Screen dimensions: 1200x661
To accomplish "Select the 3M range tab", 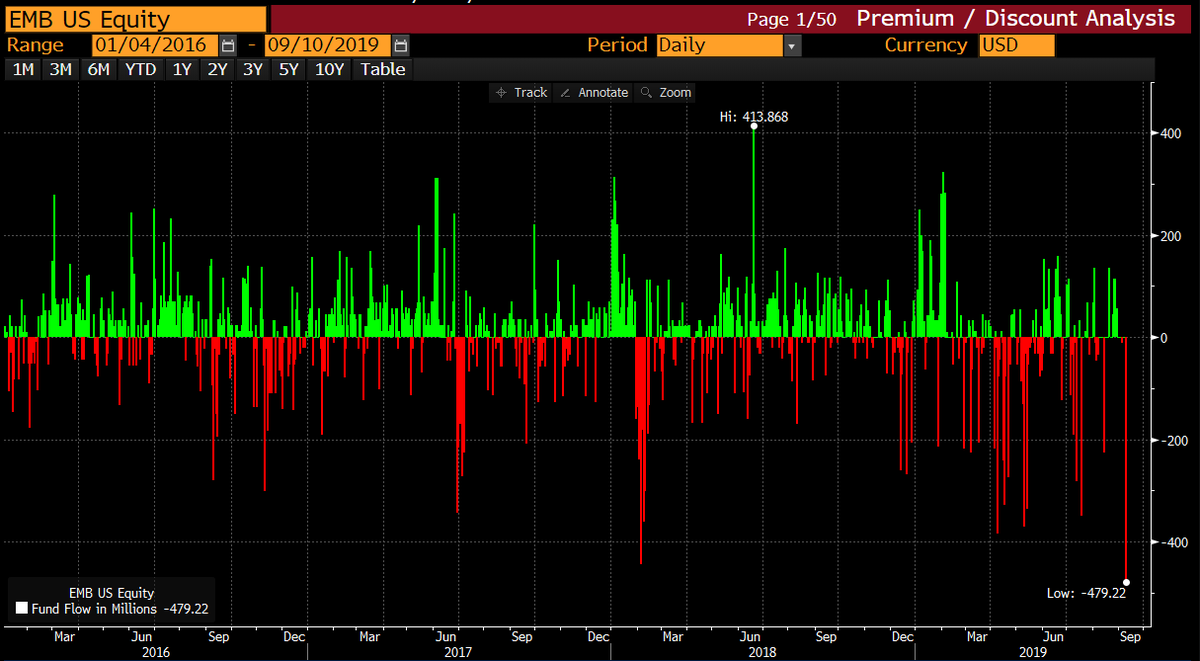I will [x=61, y=69].
